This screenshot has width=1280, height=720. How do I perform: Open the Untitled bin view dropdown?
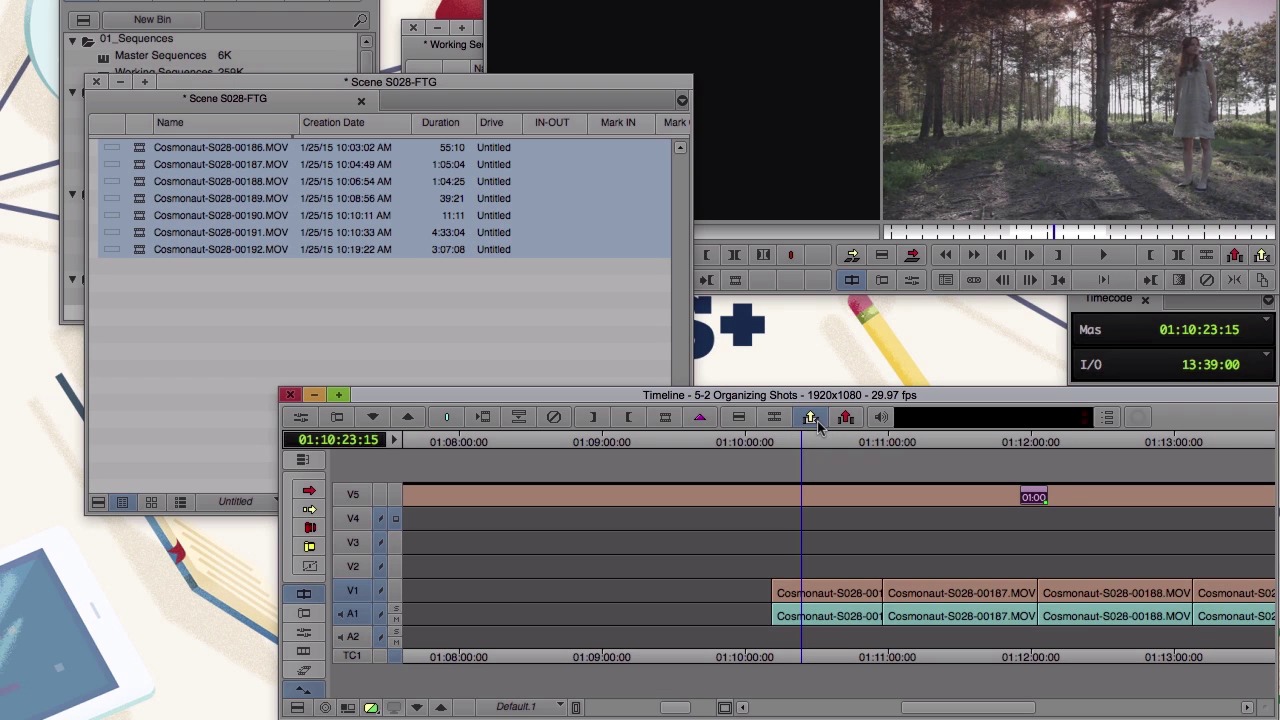pos(236,502)
